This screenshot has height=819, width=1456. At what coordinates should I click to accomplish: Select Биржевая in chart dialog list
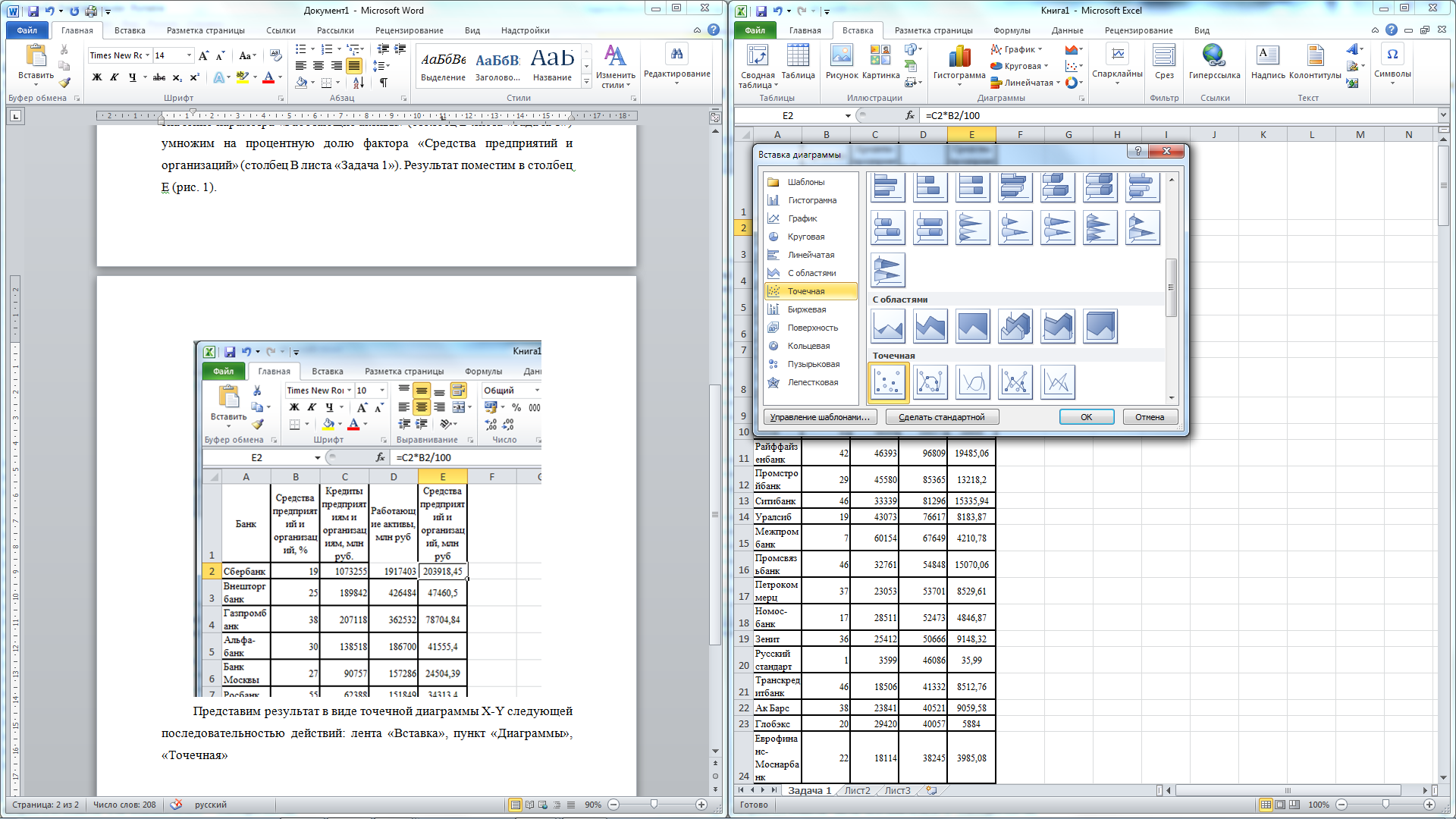point(811,309)
